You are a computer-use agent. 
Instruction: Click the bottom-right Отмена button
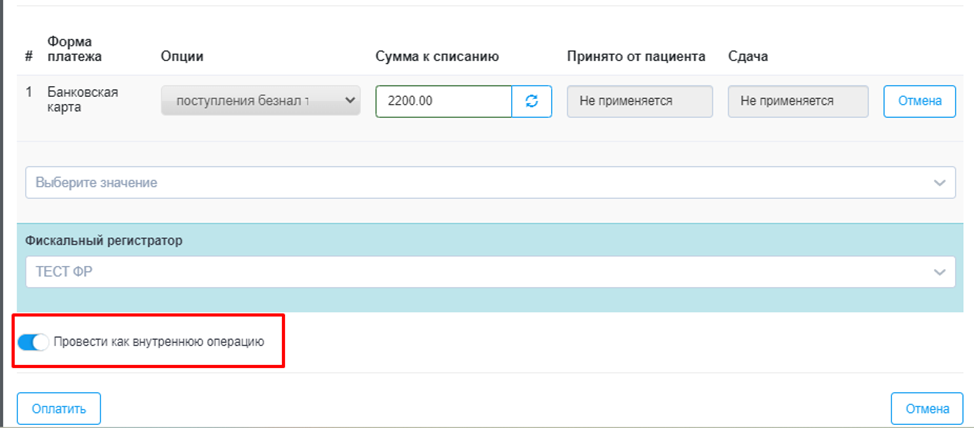coord(927,409)
